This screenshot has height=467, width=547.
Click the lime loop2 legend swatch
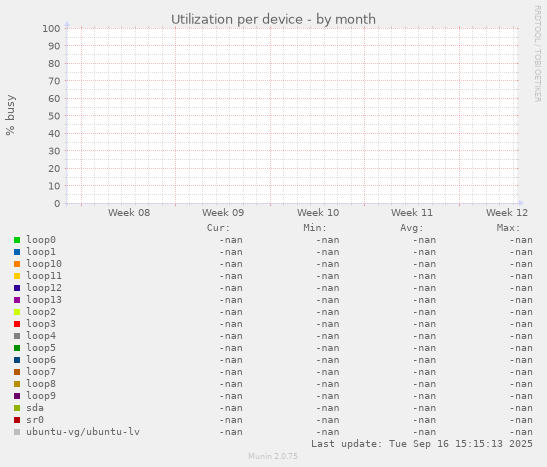[x=17, y=312]
